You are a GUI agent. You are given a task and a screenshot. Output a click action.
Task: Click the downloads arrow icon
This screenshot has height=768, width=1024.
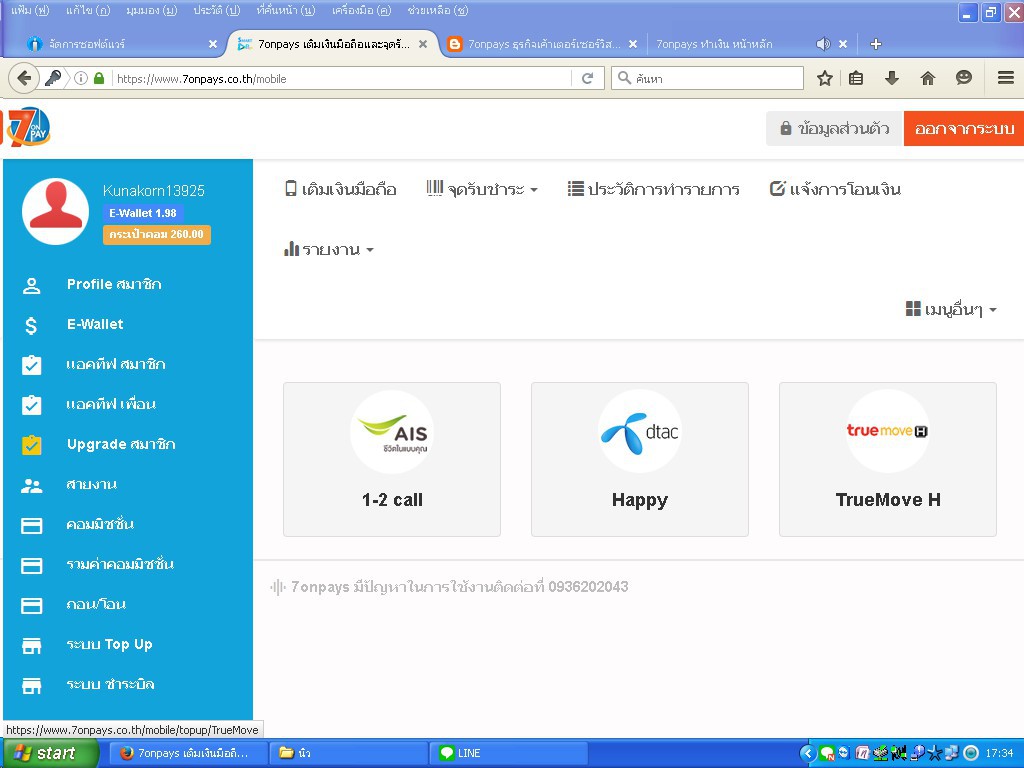click(892, 78)
